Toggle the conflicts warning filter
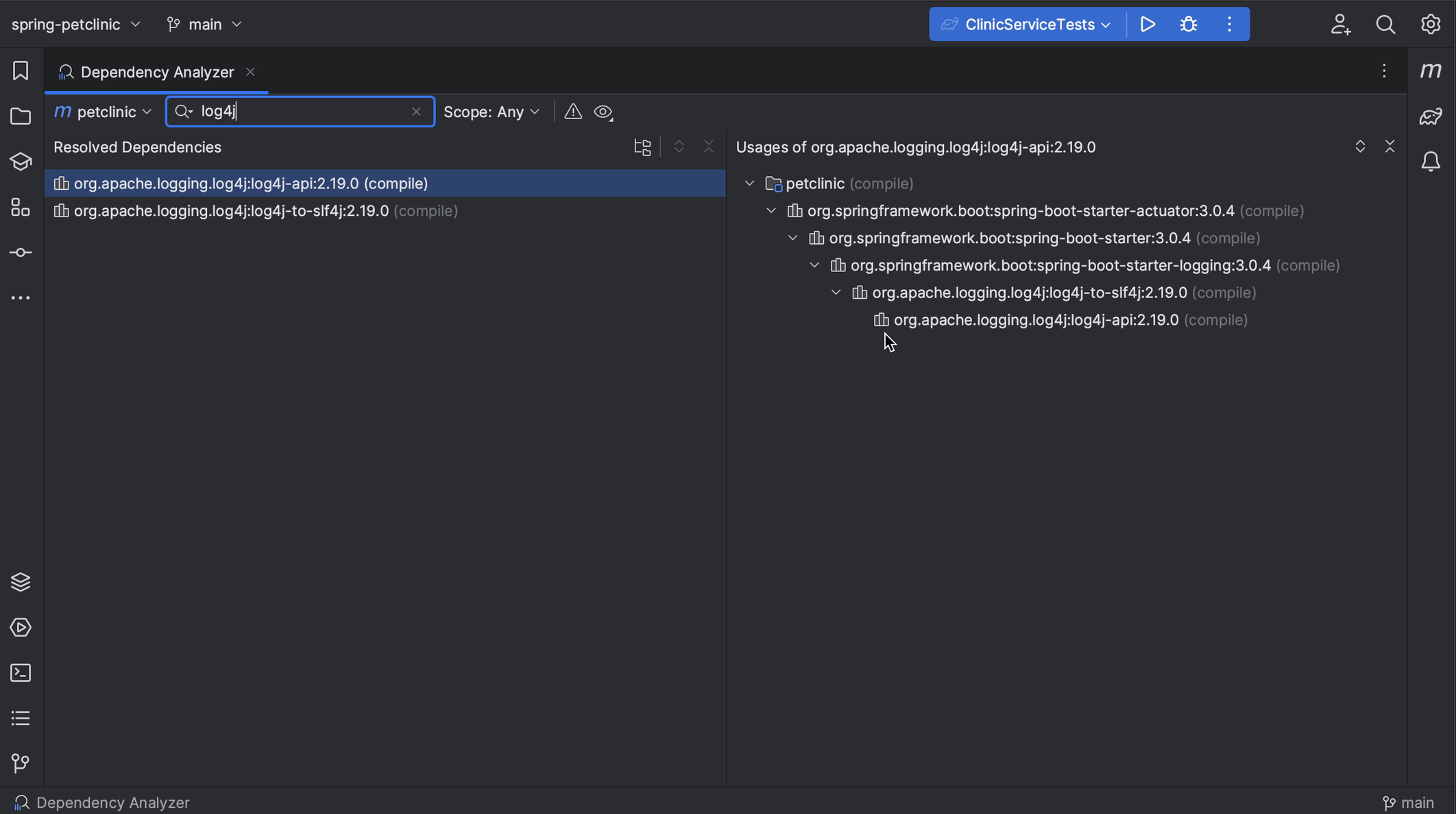 click(572, 111)
